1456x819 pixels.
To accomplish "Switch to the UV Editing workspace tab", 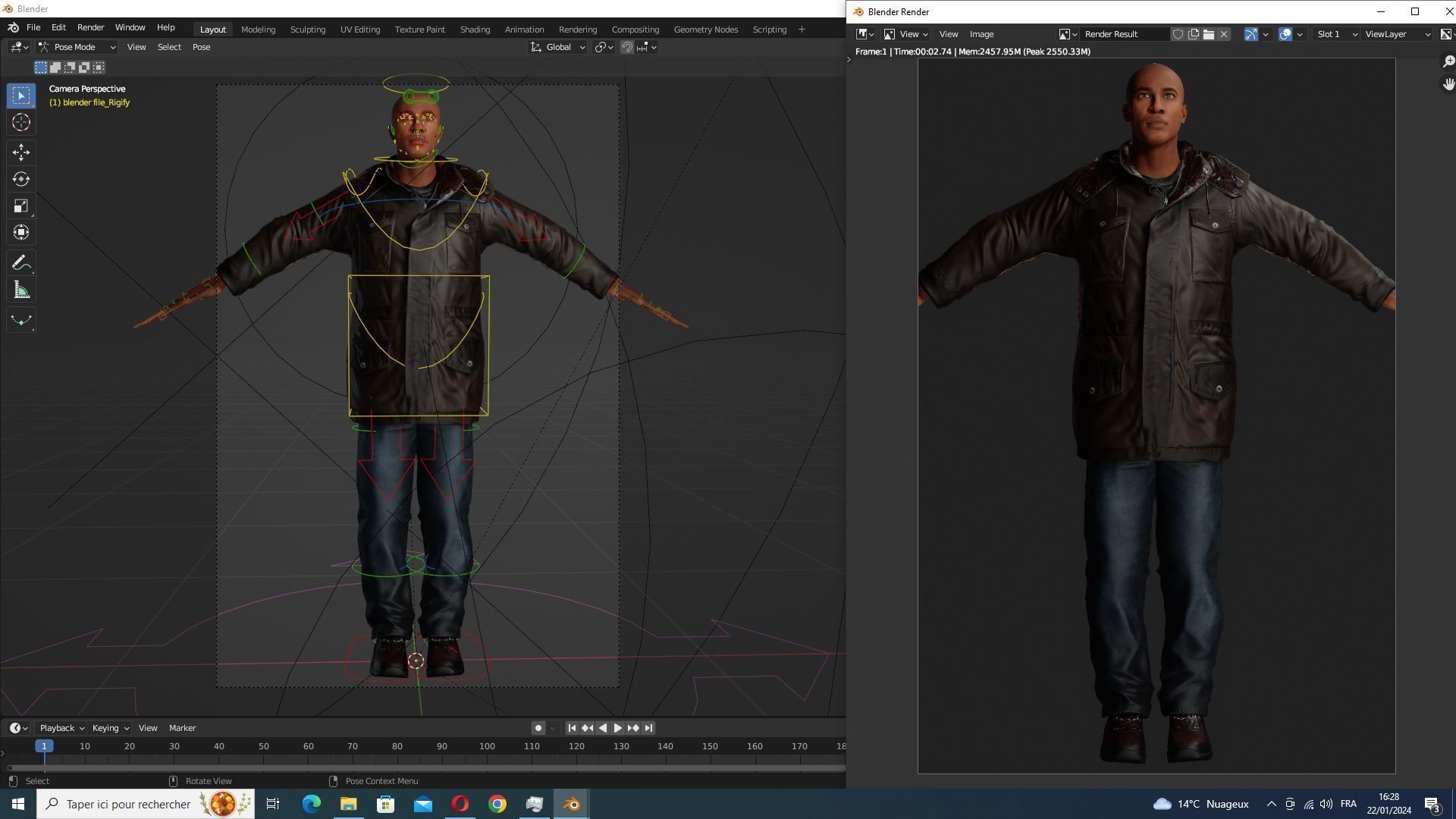I will [x=360, y=30].
